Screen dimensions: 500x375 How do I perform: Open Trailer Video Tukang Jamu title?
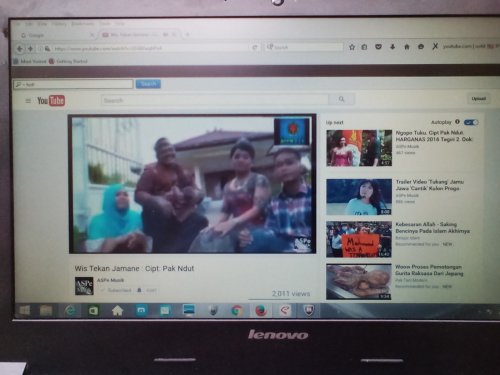429,185
